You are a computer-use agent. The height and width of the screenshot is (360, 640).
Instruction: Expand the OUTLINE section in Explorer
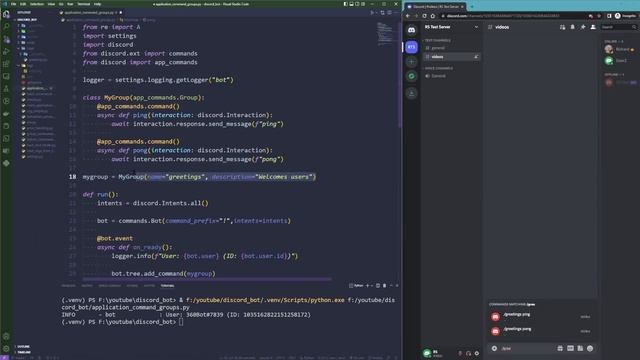(23, 347)
